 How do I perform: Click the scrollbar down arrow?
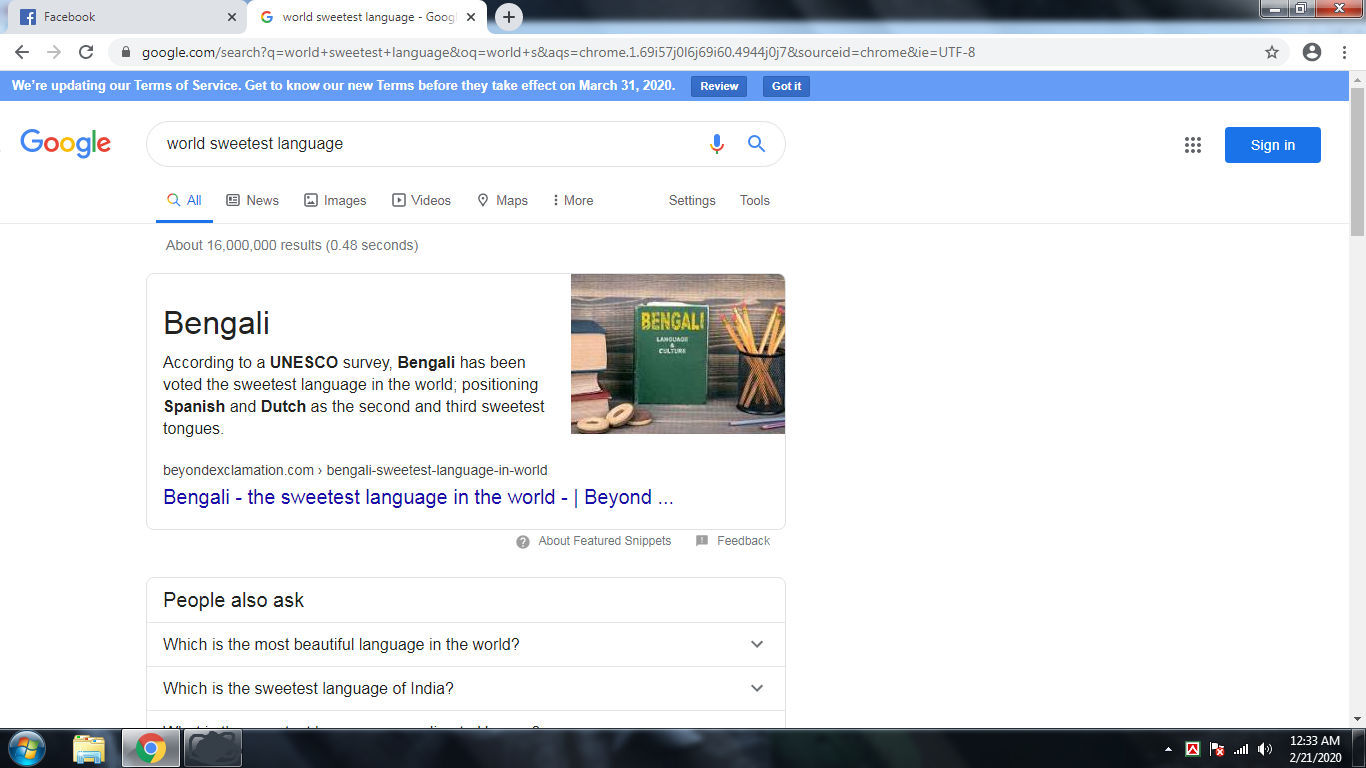click(1357, 719)
